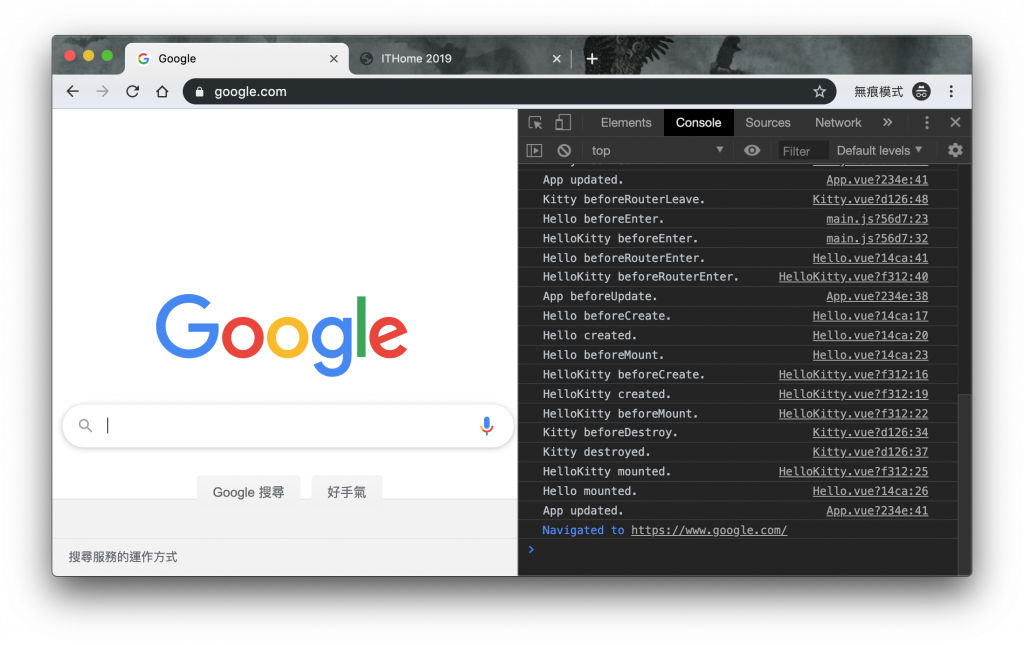
Task: Open the home page icon
Action: (x=162, y=91)
